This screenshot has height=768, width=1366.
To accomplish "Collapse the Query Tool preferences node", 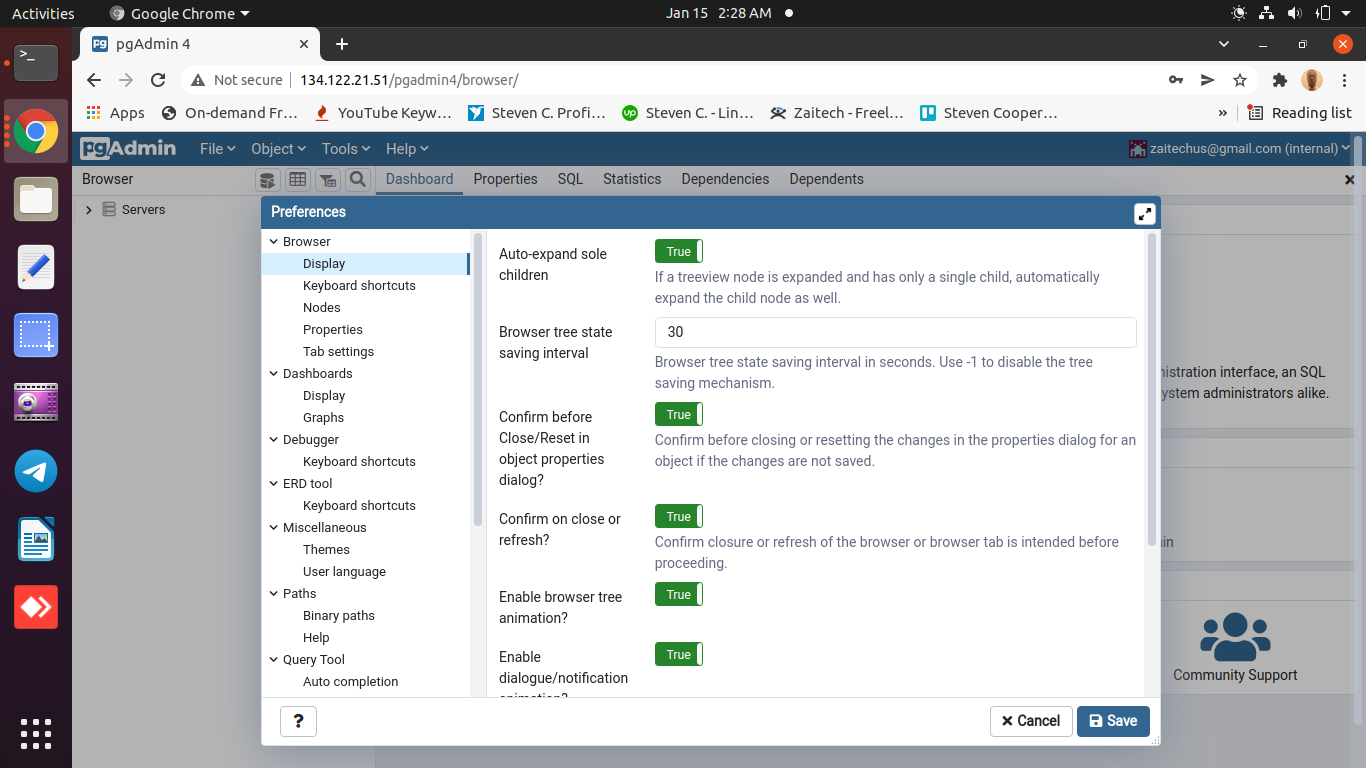I will [x=273, y=660].
